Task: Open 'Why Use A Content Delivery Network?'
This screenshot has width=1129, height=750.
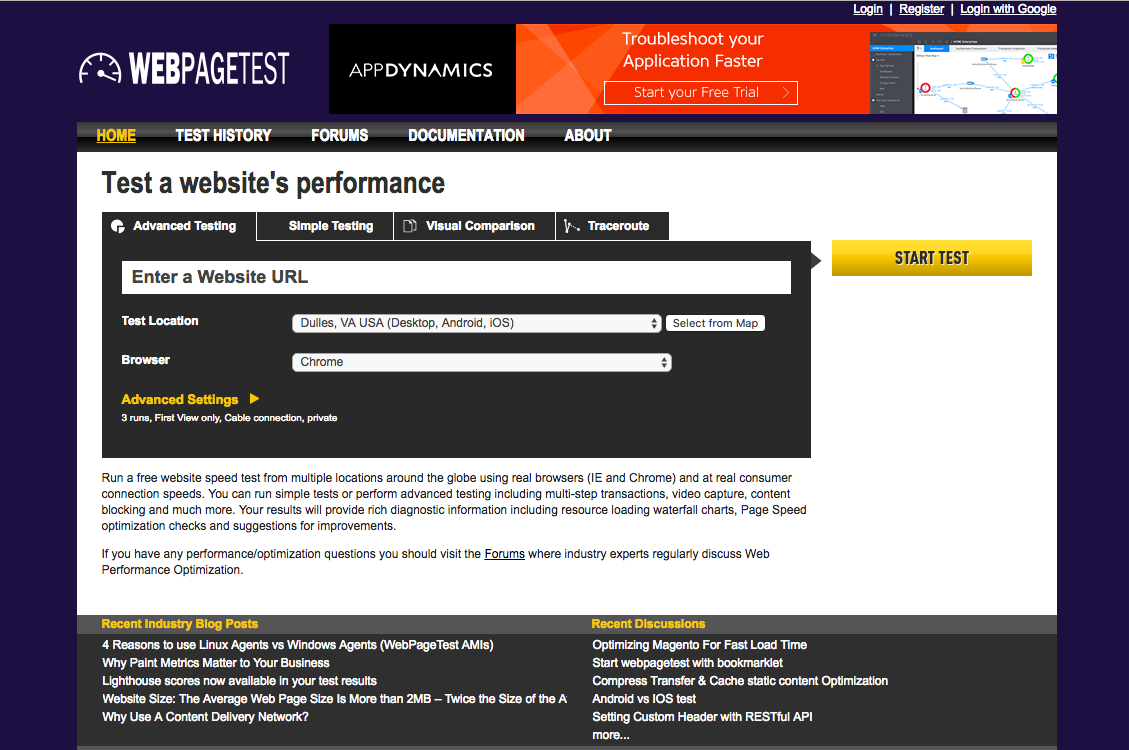Action: click(205, 717)
